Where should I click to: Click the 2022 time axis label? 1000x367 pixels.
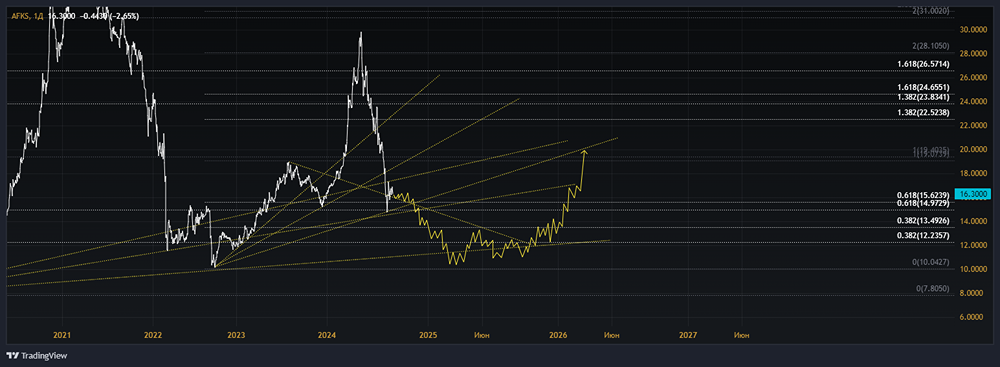(x=153, y=335)
